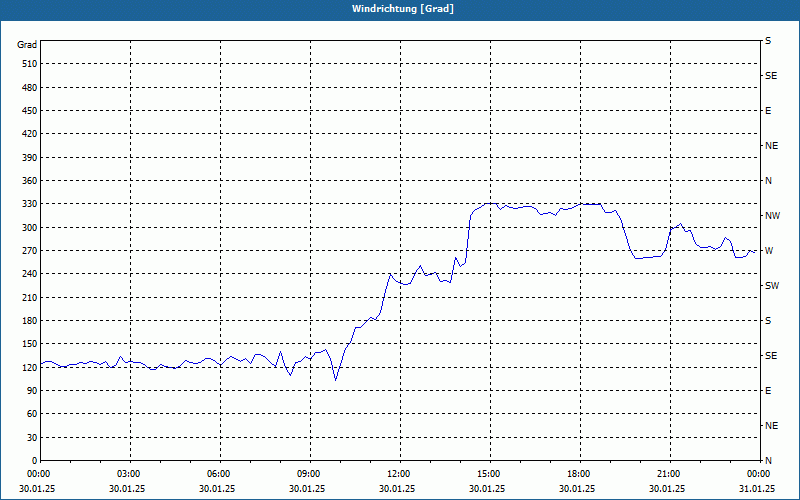Click the 30.01.25 date under 12:00
The height and width of the screenshot is (500, 800).
click(x=397, y=488)
